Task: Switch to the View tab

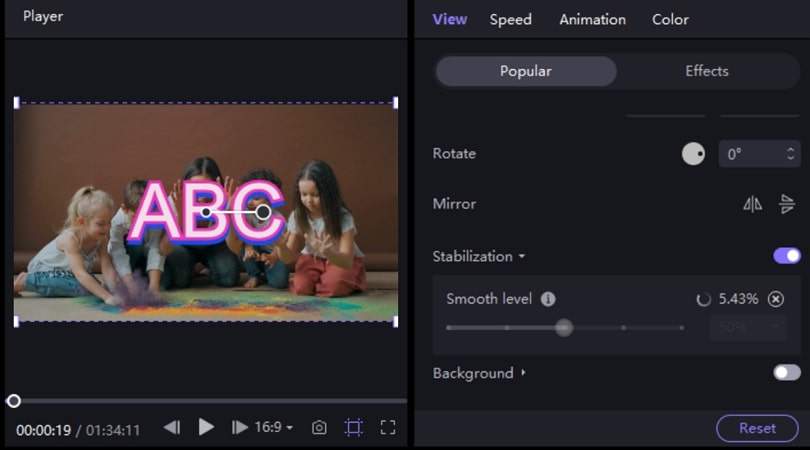Action: coord(449,20)
